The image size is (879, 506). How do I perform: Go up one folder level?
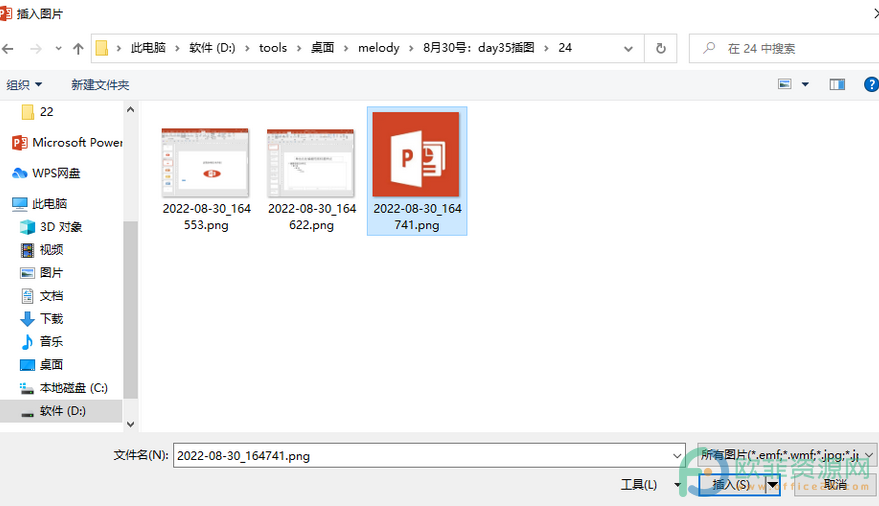[x=78, y=49]
